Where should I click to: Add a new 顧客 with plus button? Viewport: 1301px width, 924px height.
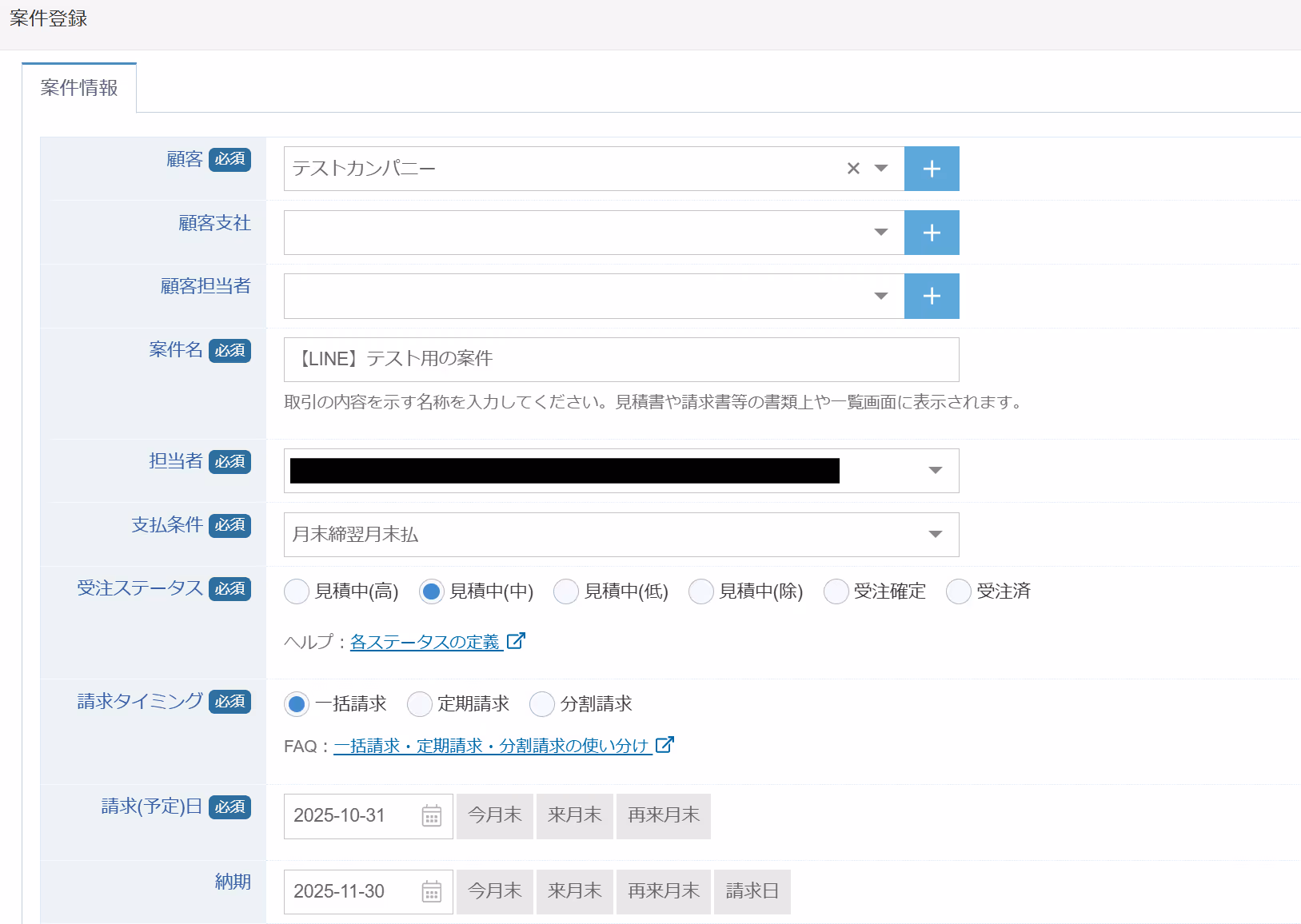click(932, 169)
